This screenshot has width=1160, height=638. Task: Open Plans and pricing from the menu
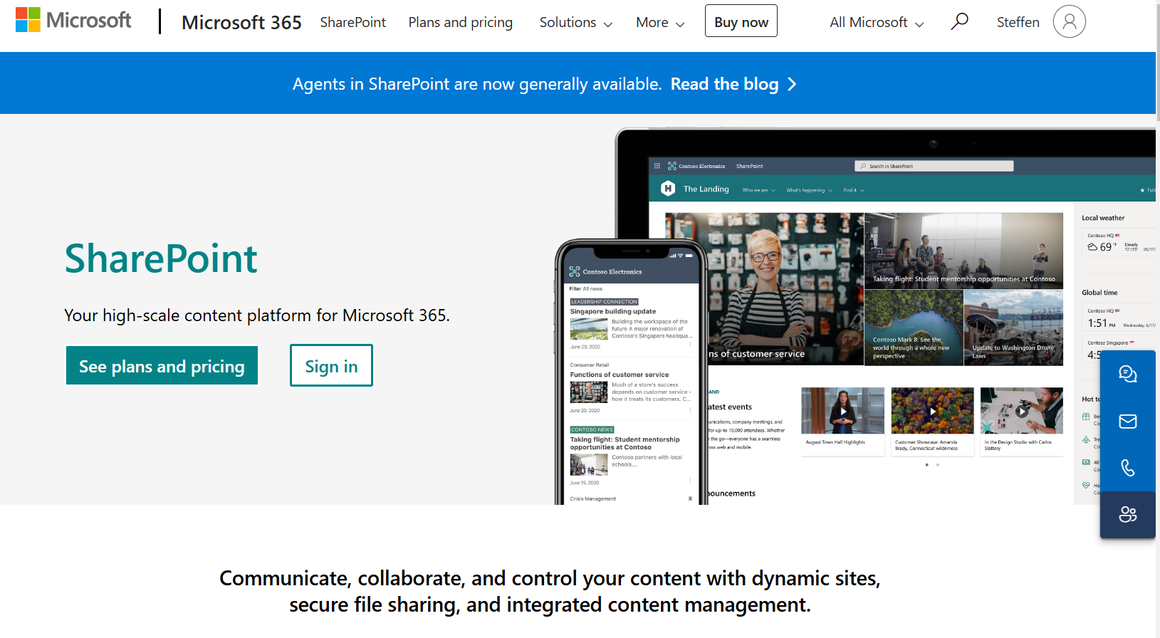point(460,21)
